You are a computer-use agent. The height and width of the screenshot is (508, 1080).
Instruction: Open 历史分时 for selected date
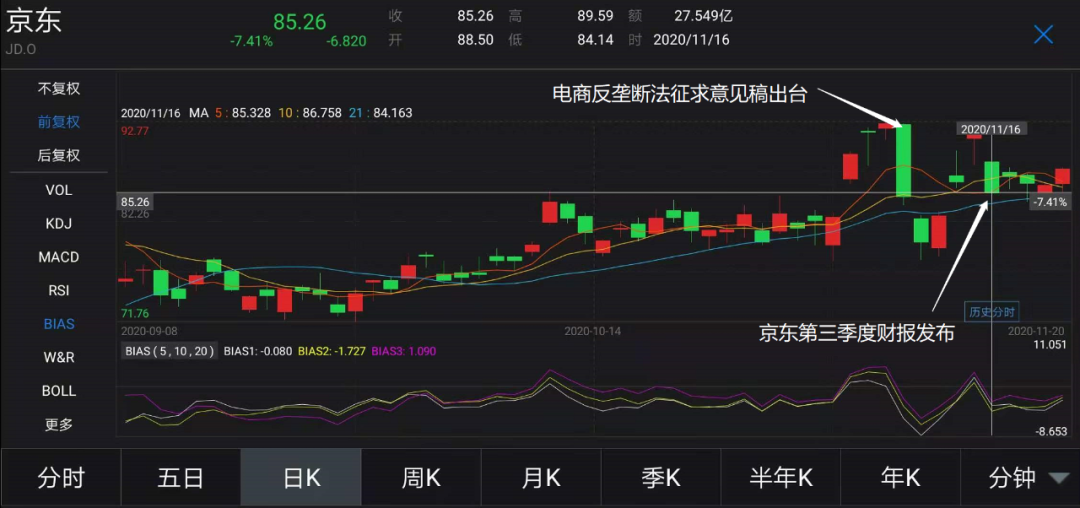990,311
